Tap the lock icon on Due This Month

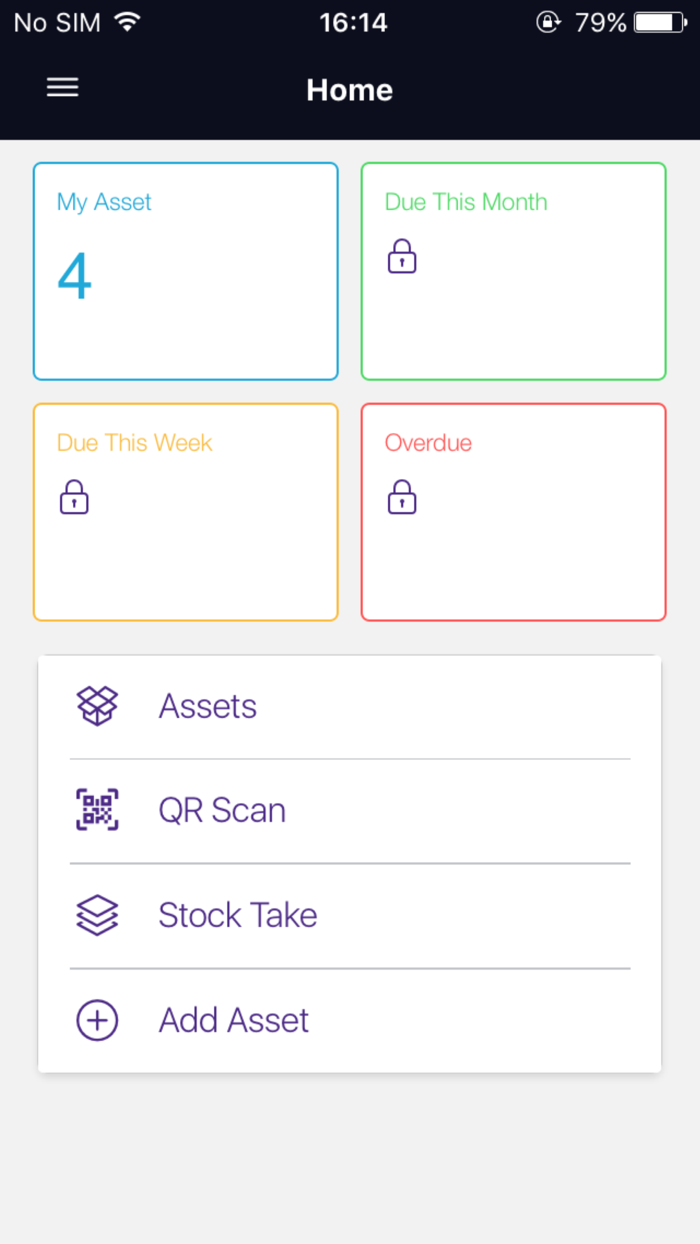click(401, 257)
